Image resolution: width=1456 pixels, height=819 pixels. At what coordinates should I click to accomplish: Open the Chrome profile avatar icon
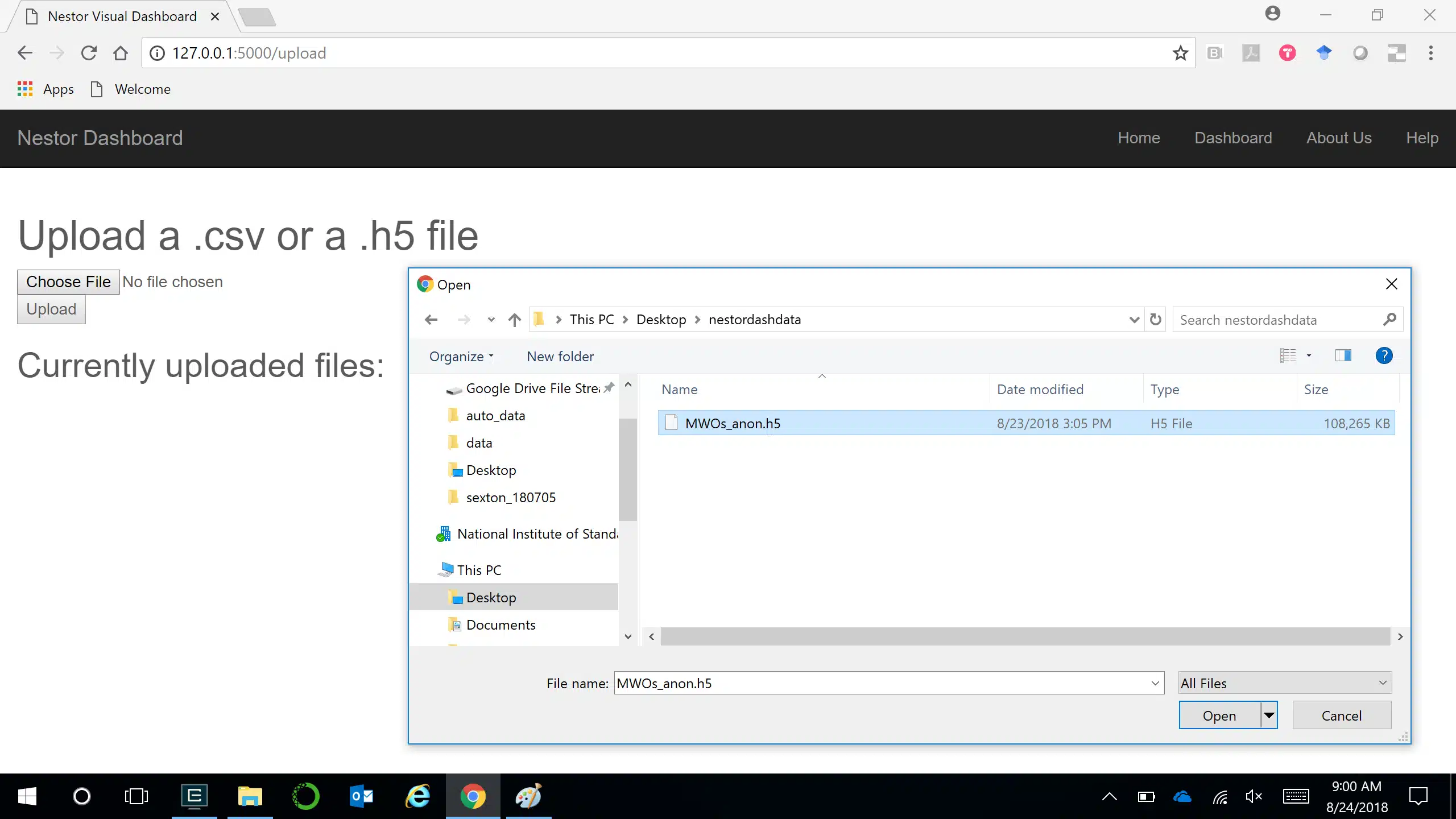[x=1273, y=14]
